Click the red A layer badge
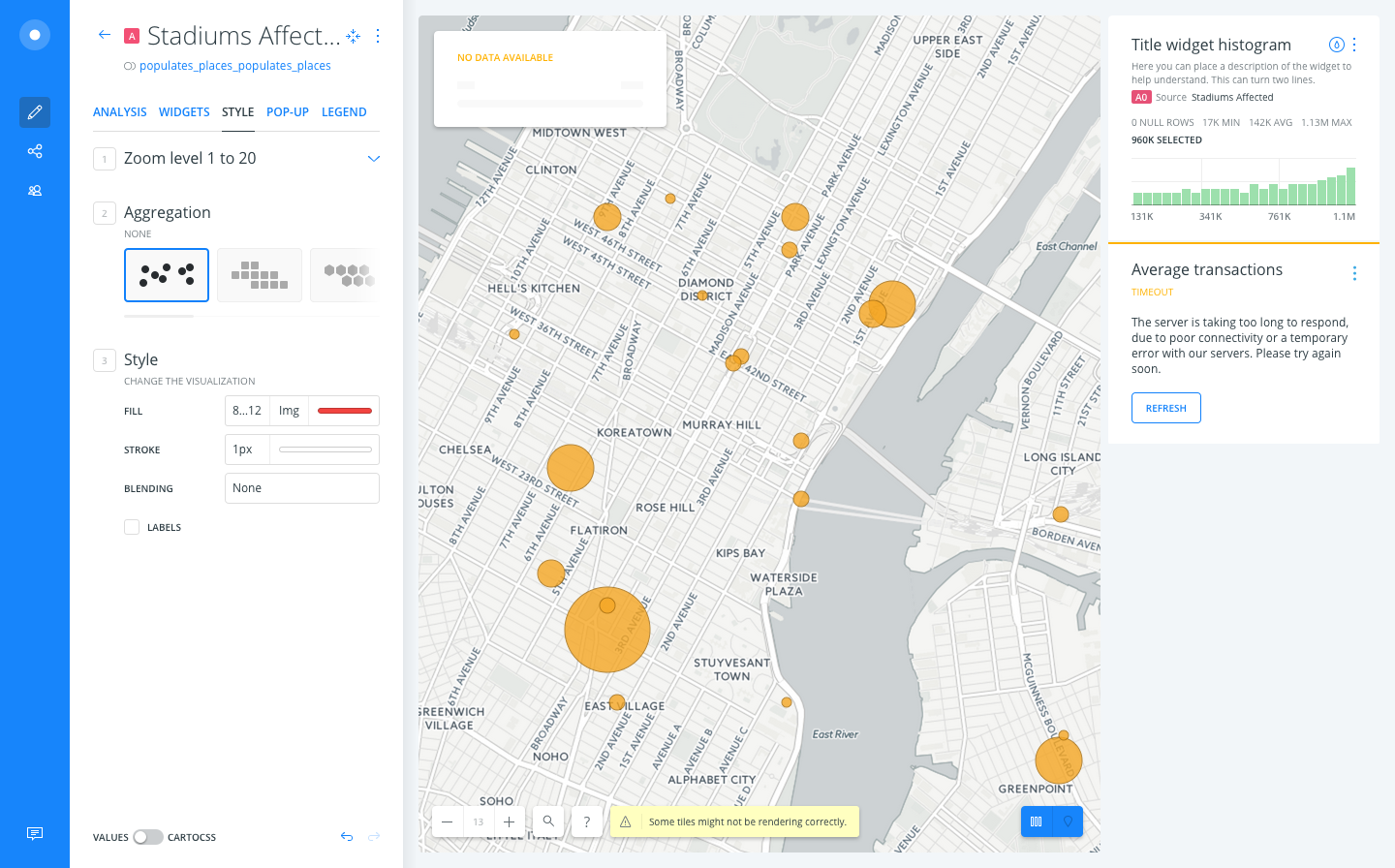Image resolution: width=1395 pixels, height=868 pixels. point(132,37)
